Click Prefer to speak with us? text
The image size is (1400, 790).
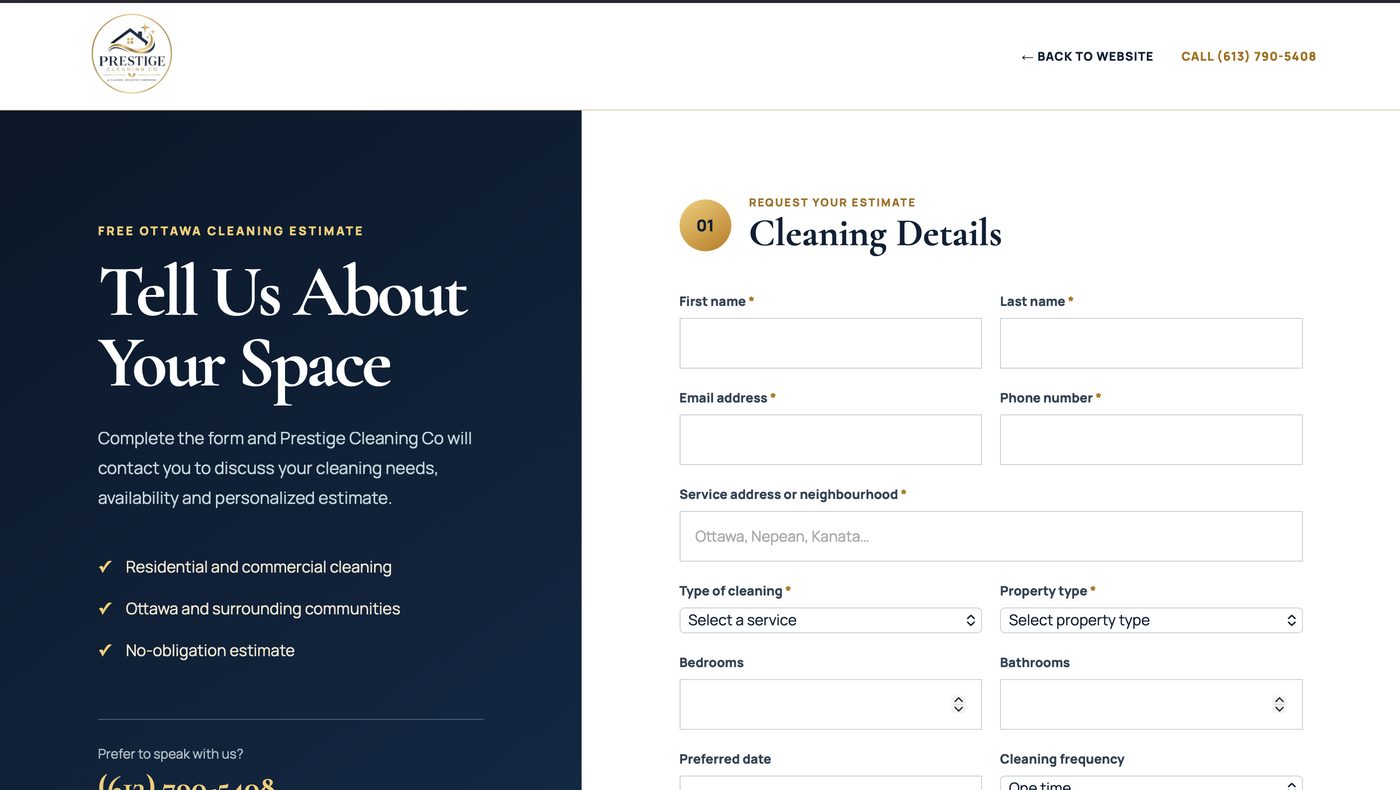[x=170, y=754]
